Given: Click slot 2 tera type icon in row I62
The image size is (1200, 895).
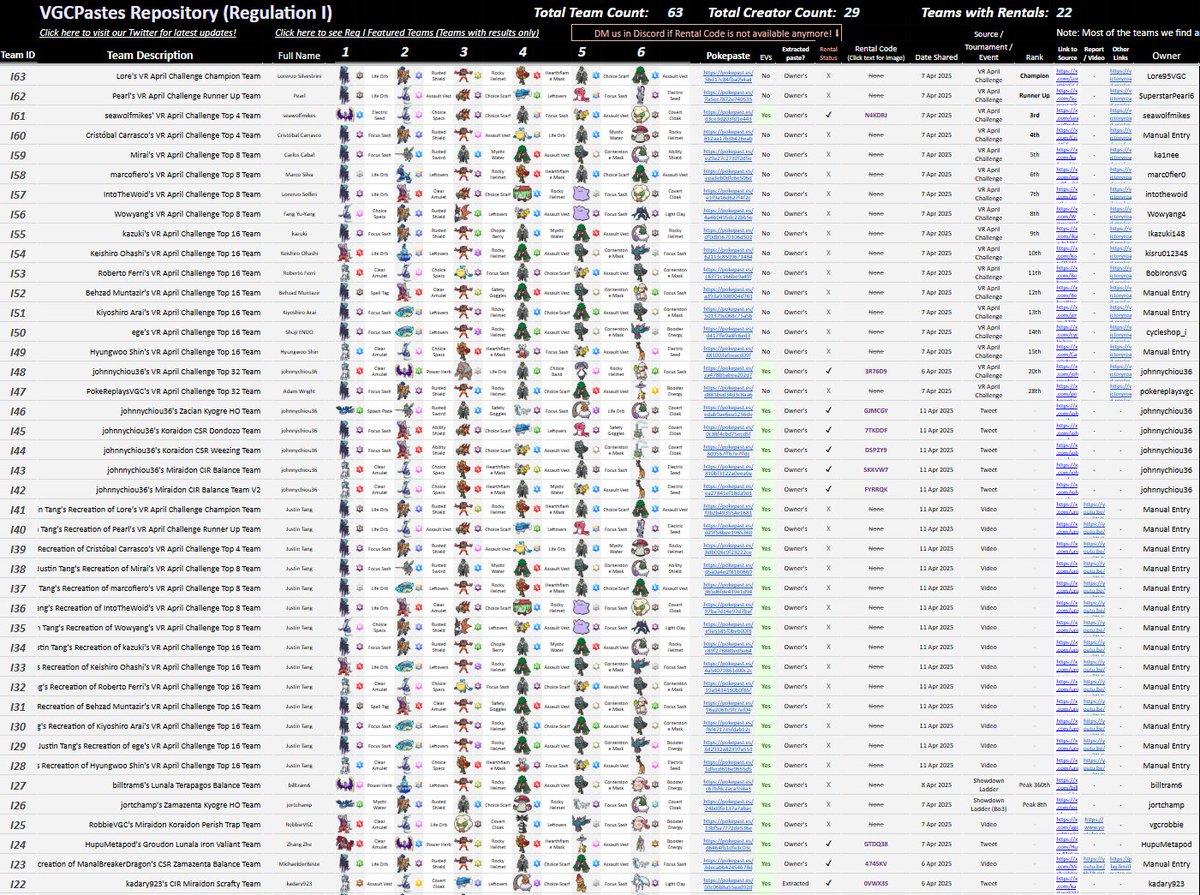Looking at the screenshot, I should point(419,96).
